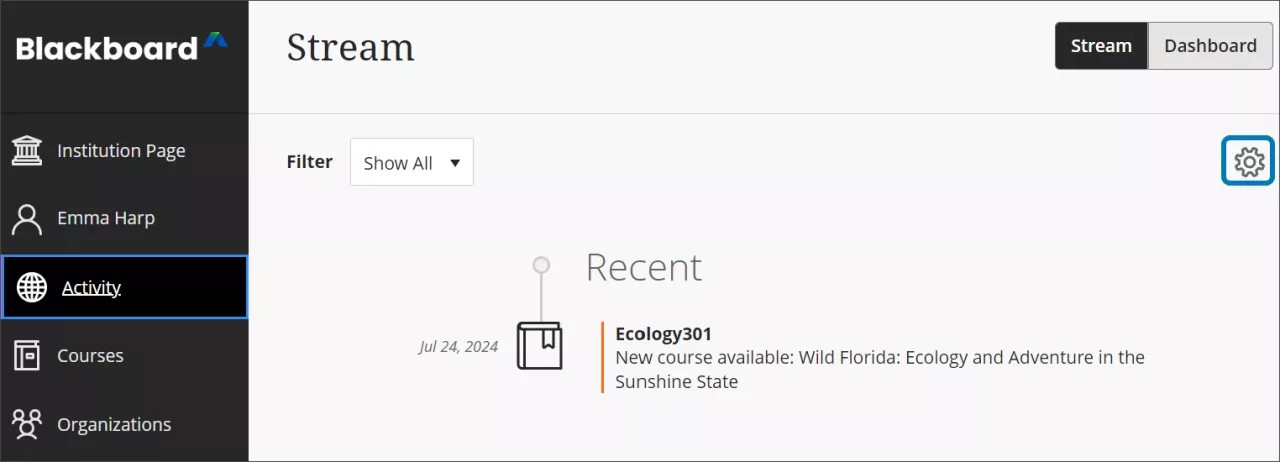The image size is (1280, 462).
Task: Open Institution Page from sidebar
Action: point(121,151)
